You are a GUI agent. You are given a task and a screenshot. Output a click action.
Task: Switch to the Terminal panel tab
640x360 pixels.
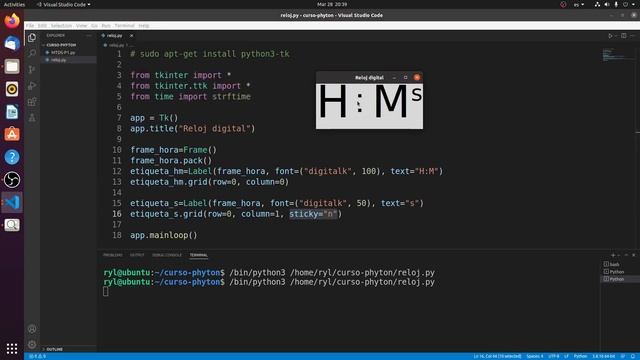[x=199, y=255]
